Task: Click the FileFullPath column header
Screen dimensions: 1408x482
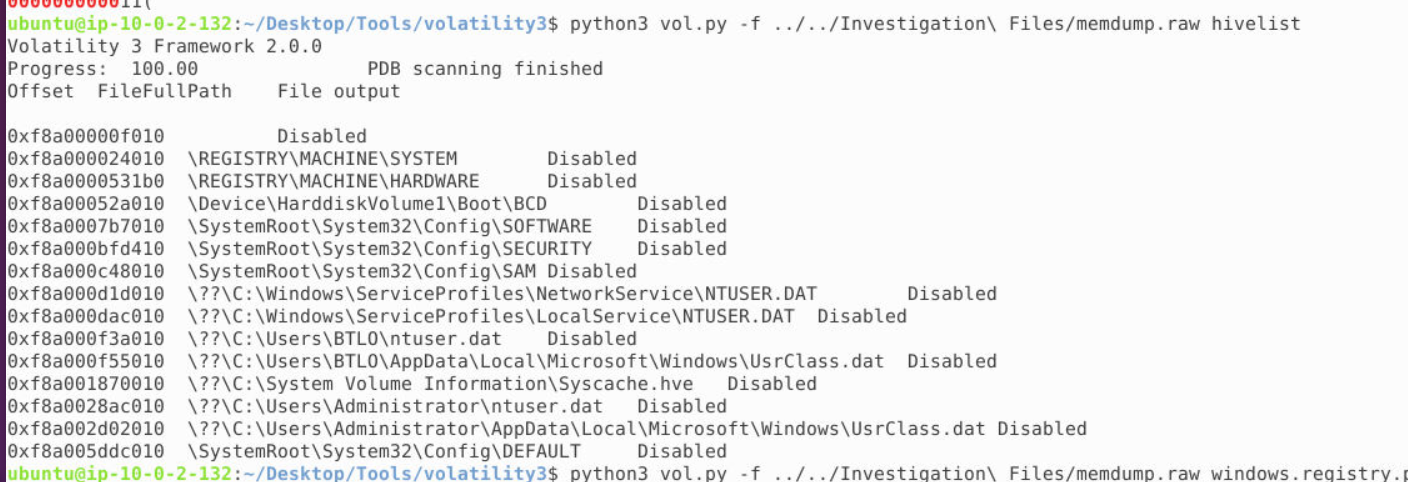Action: (x=164, y=91)
